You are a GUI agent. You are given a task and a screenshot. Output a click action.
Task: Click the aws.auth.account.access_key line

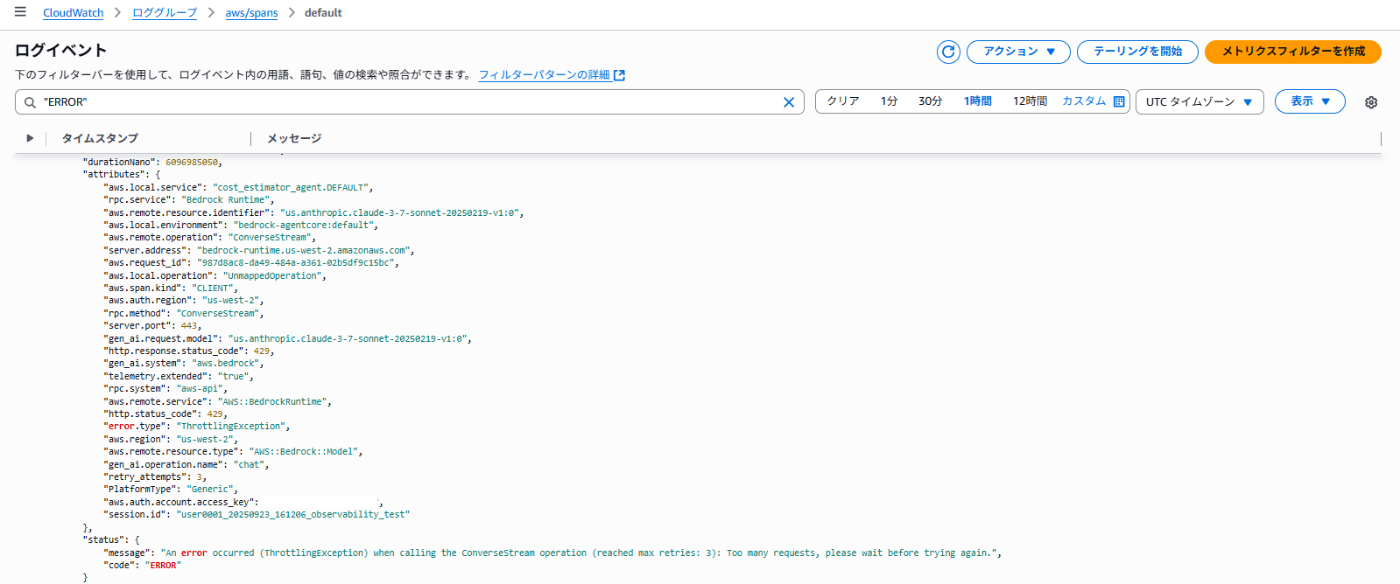pyautogui.click(x=243, y=502)
